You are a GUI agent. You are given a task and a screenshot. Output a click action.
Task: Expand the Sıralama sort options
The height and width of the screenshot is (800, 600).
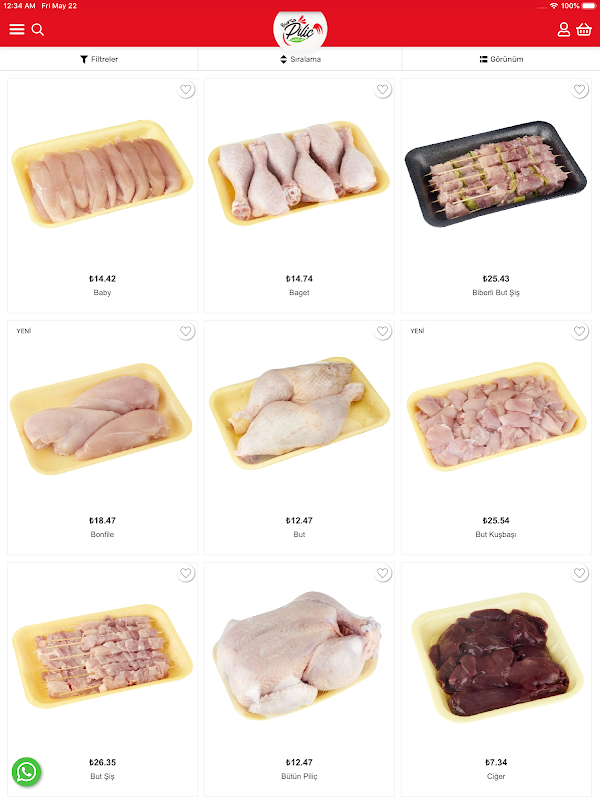coord(301,59)
